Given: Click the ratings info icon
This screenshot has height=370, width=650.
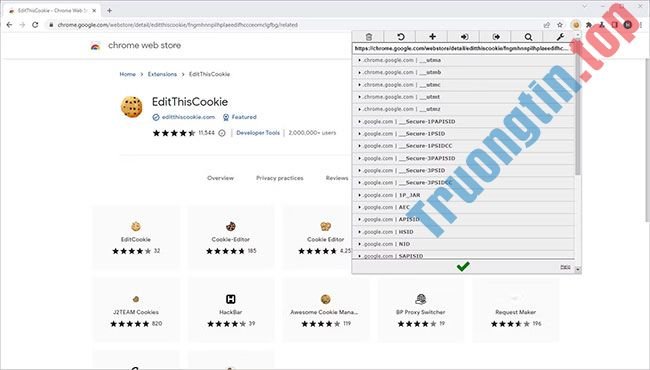Looking at the screenshot, I should click(x=222, y=133).
